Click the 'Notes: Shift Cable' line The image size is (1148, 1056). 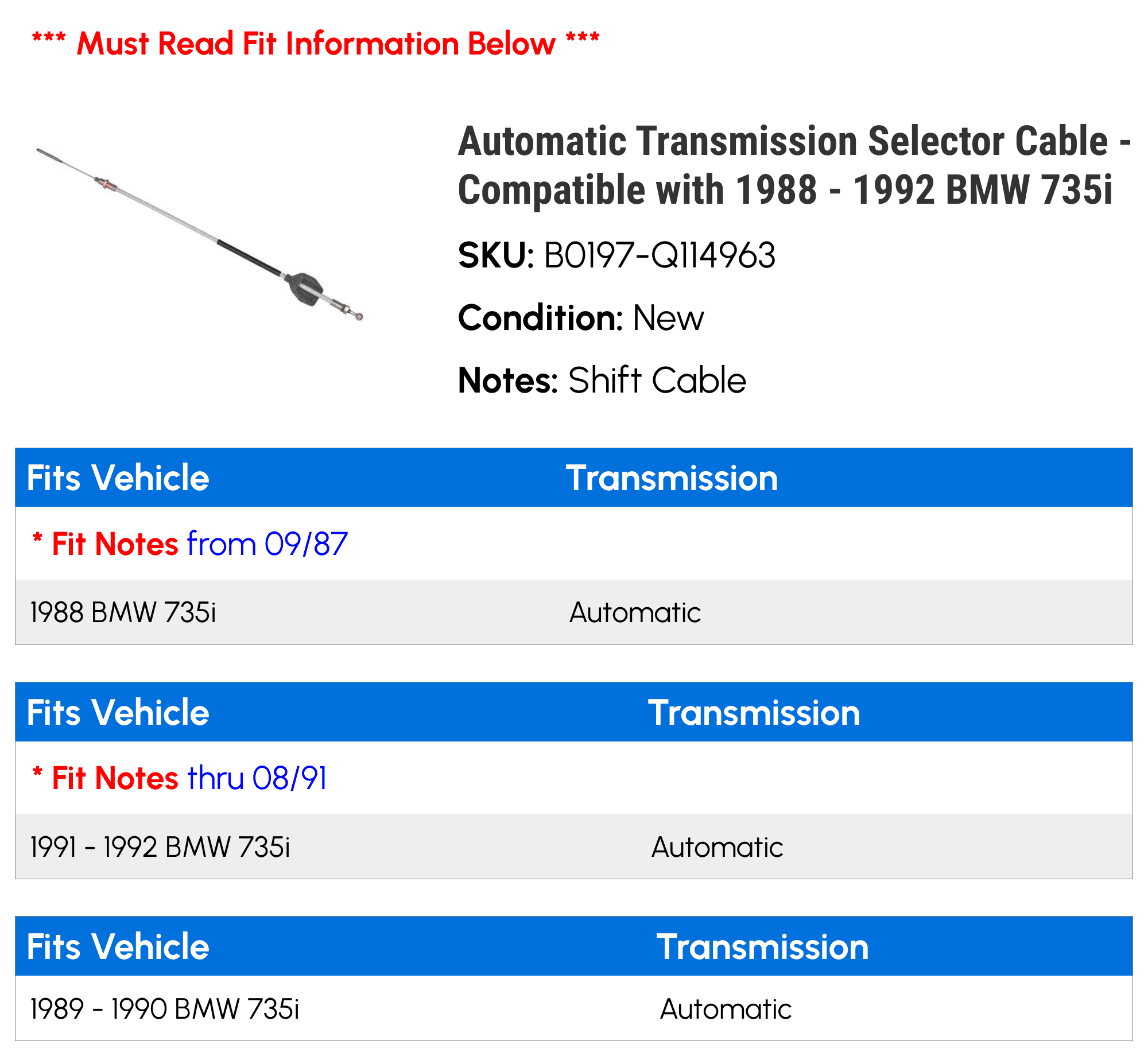point(602,380)
